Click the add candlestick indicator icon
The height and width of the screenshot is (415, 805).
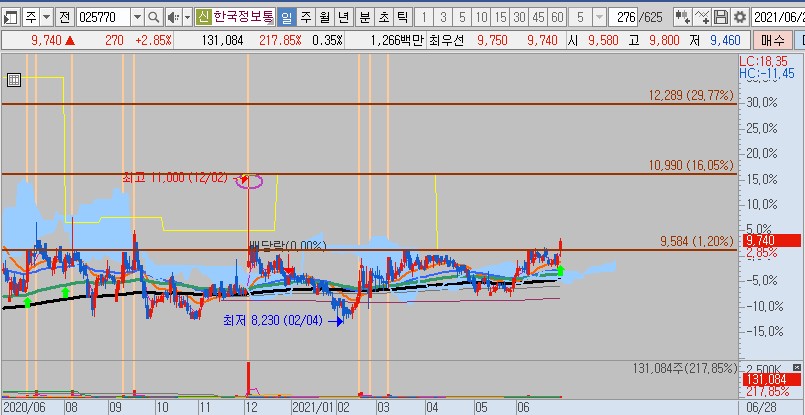682,17
